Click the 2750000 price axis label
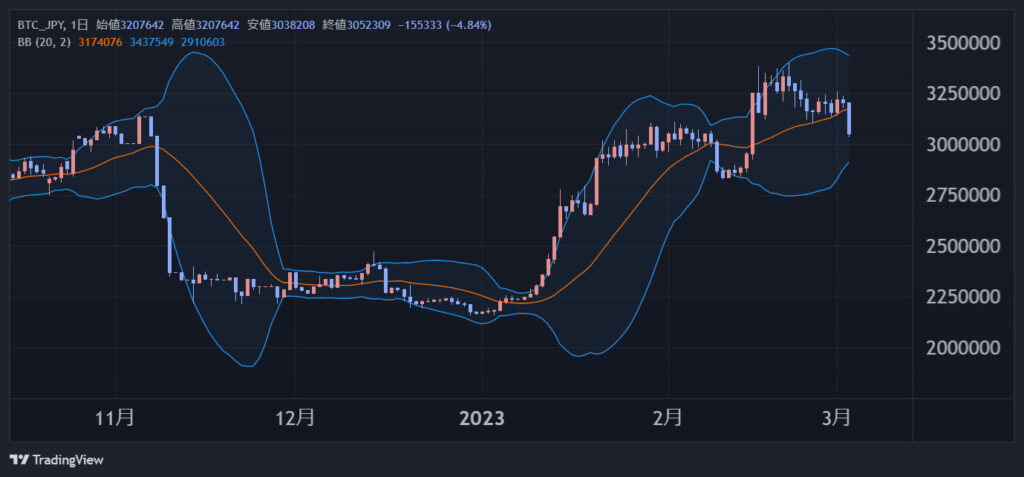 pos(963,195)
